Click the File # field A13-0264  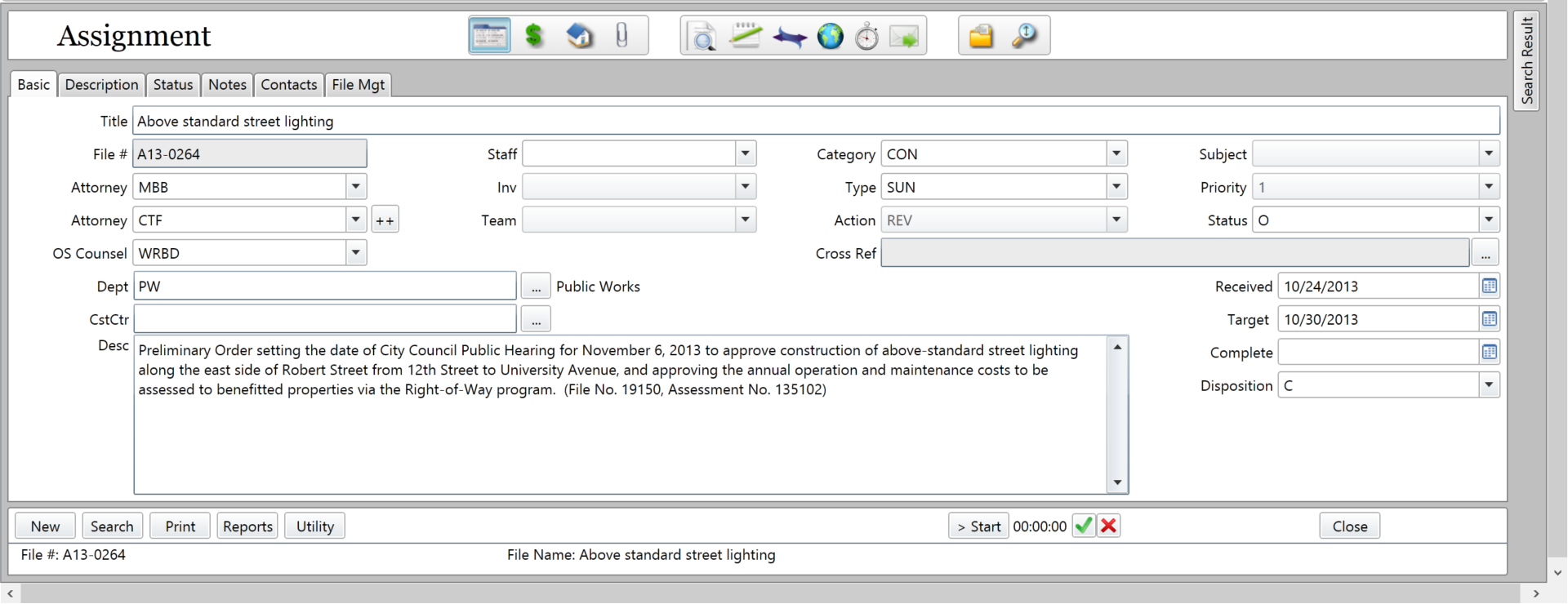tap(250, 153)
